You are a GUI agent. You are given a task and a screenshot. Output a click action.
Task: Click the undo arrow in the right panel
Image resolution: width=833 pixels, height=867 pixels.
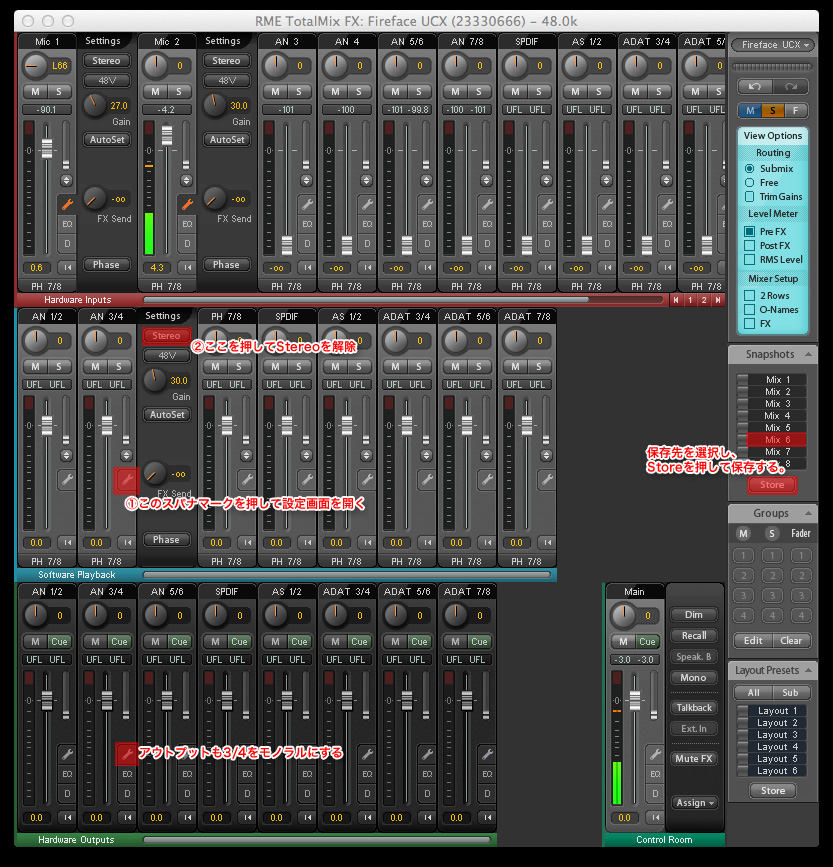(x=754, y=87)
